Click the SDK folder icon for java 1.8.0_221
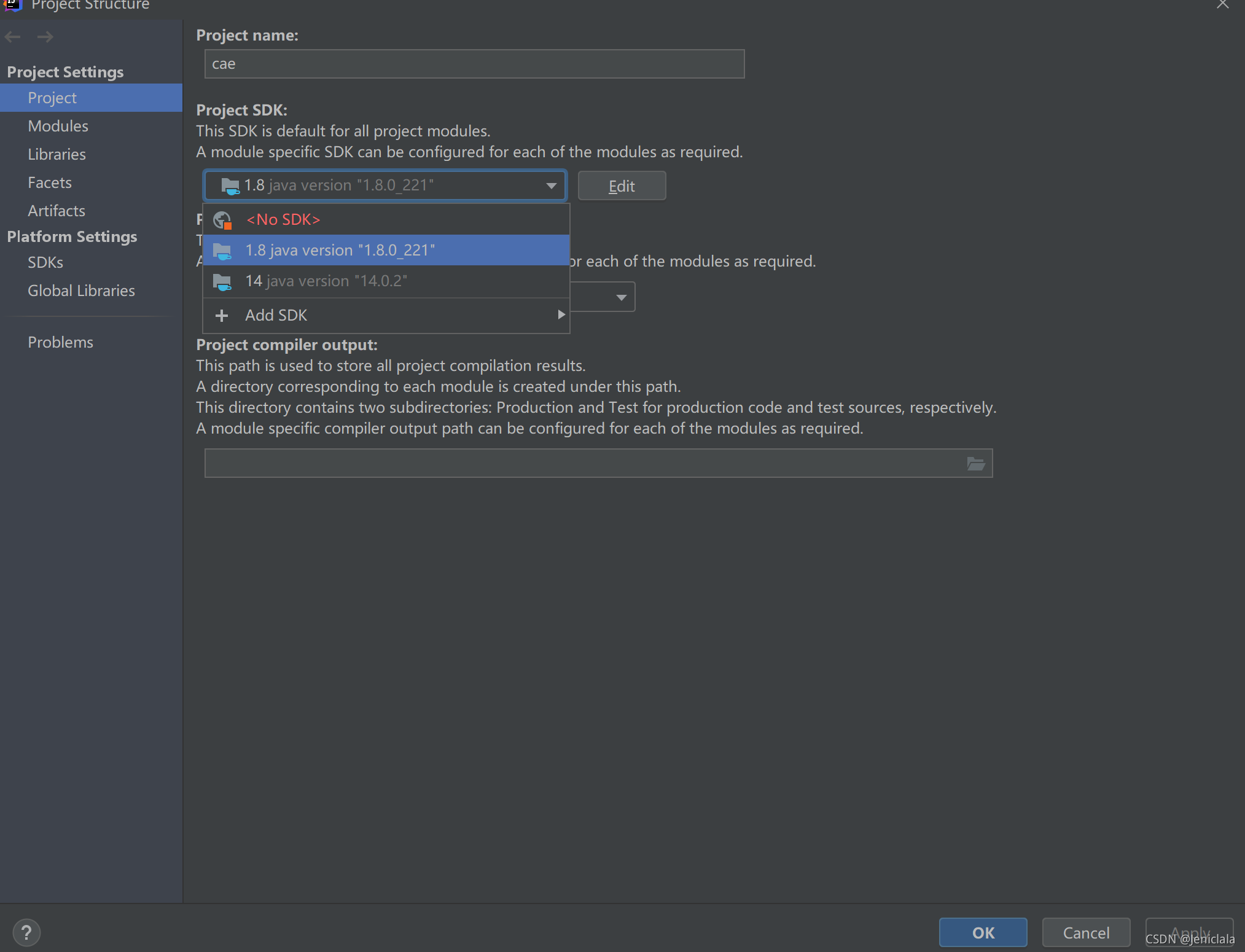 [x=222, y=250]
